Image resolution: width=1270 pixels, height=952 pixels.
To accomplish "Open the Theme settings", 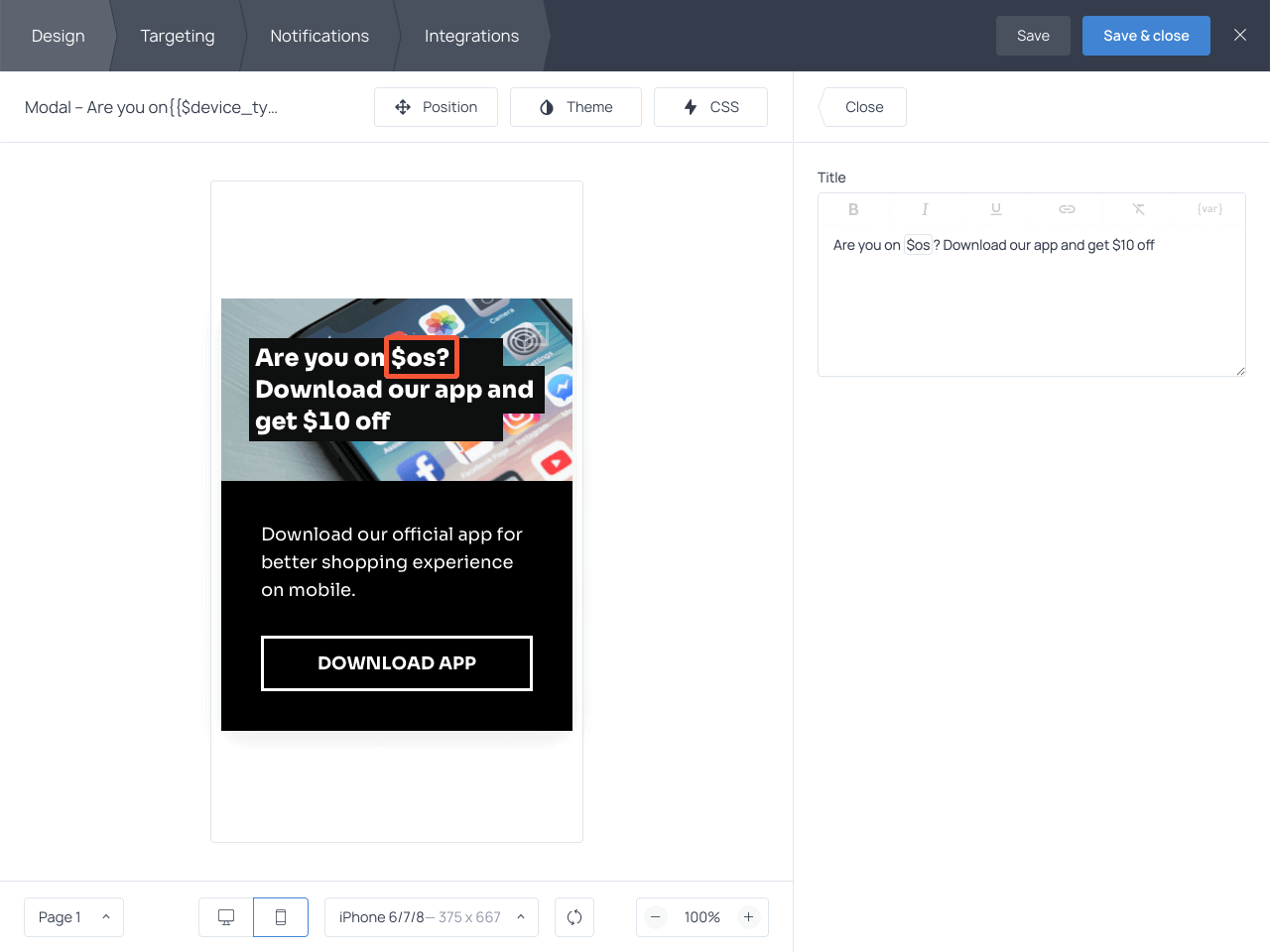I will (x=575, y=107).
